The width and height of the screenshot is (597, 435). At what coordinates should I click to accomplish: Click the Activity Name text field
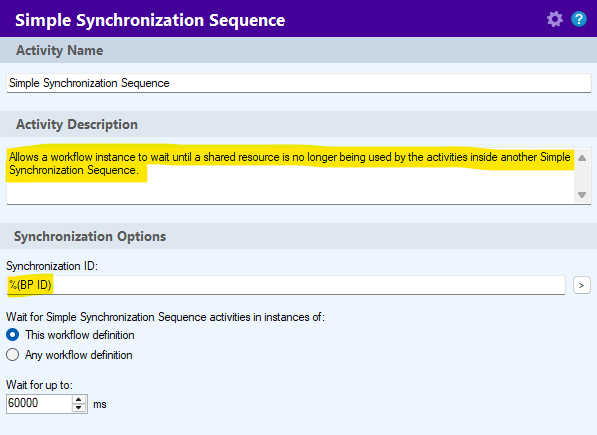pos(299,83)
